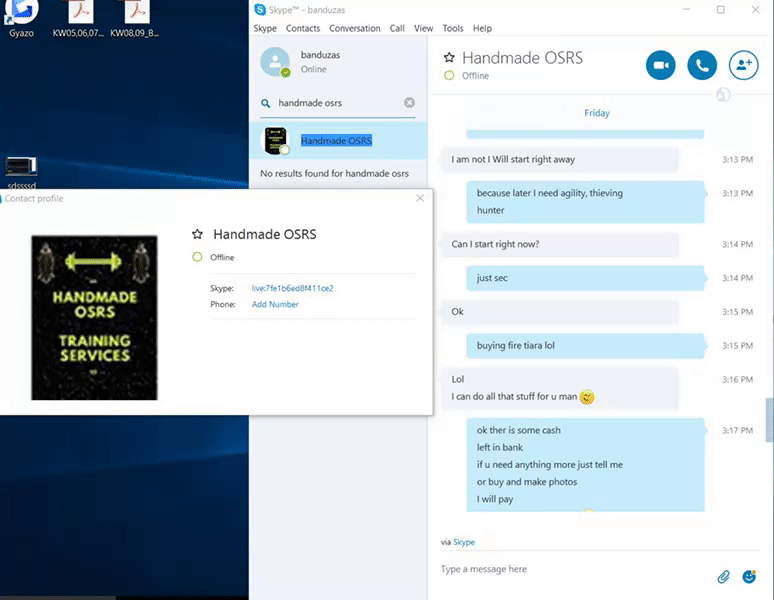Toggle the favorite star in the Contact profile
Viewport: 774px width, 600px height.
point(197,234)
